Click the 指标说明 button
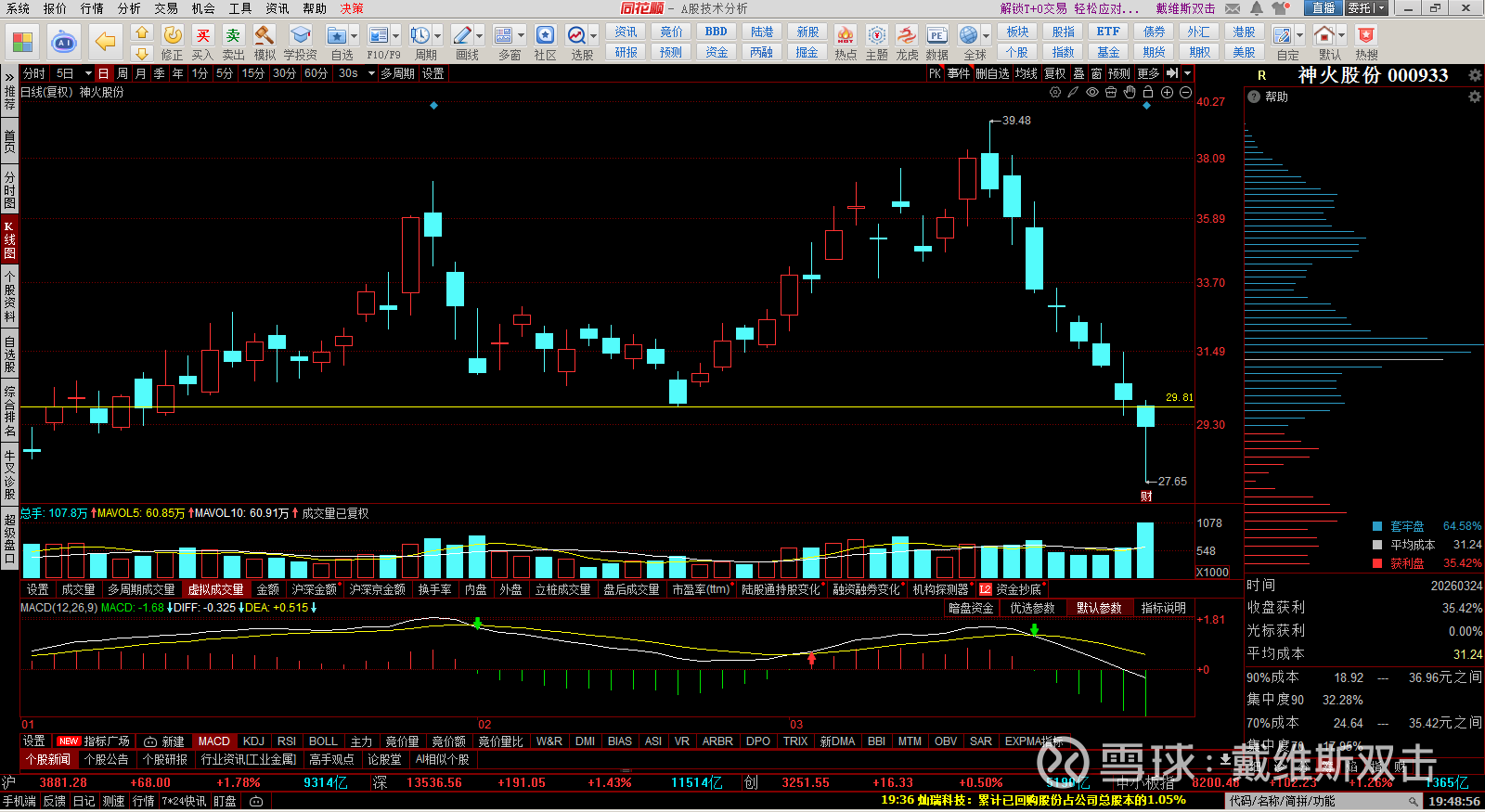 1164,608
